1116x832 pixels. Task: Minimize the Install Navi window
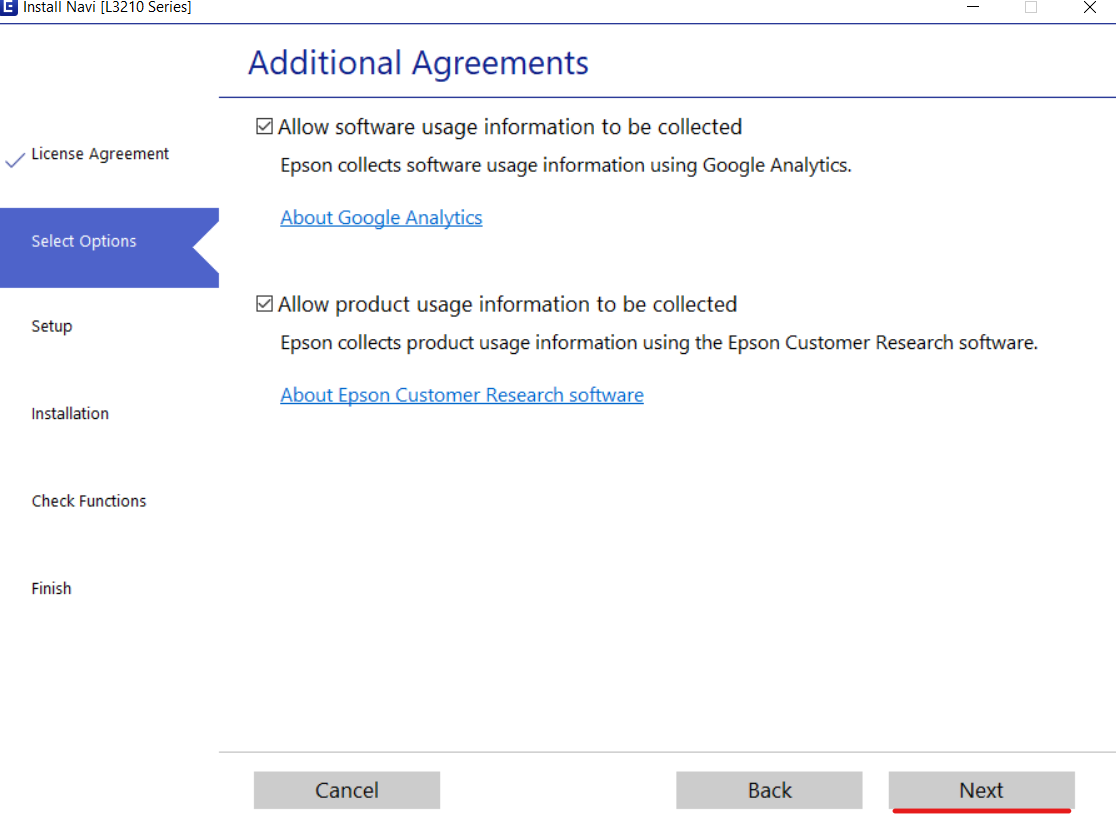pyautogui.click(x=972, y=7)
